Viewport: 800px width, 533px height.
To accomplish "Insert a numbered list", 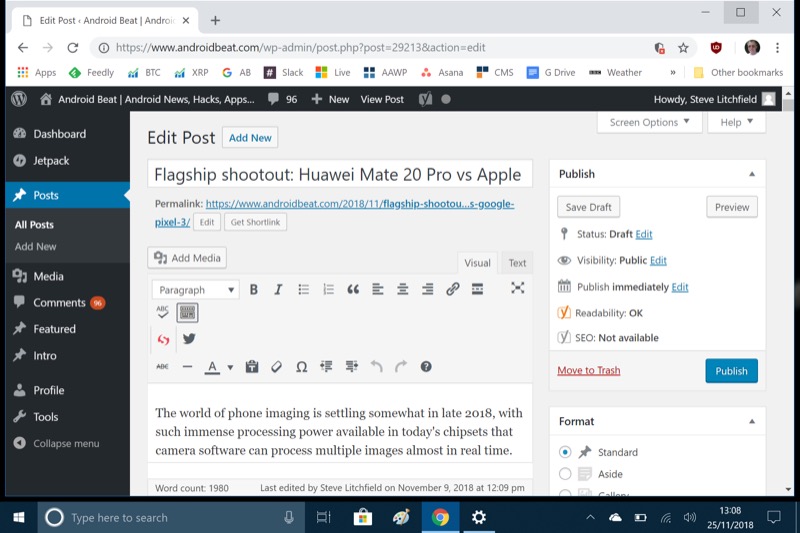I will (329, 290).
